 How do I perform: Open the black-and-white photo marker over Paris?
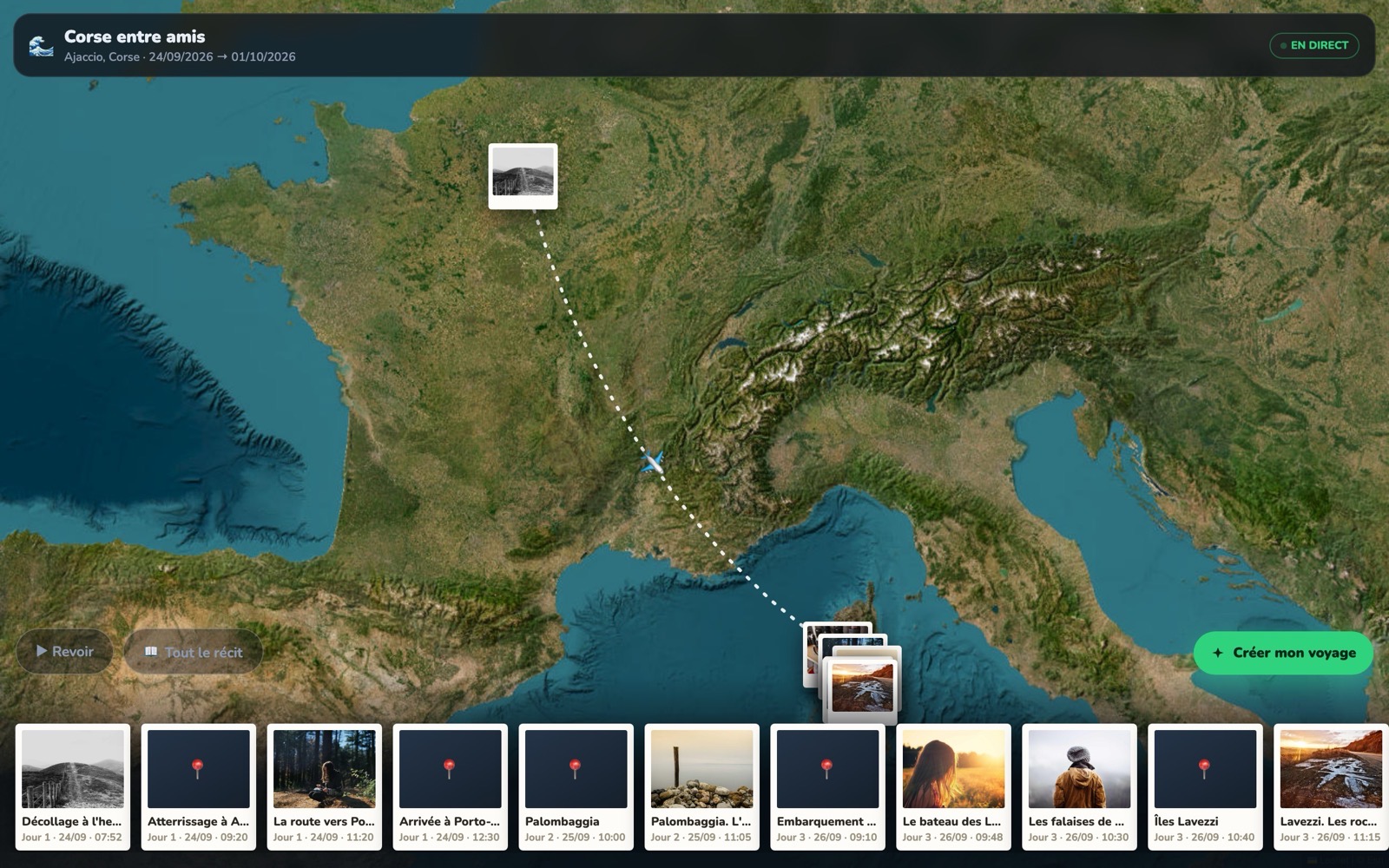[523, 176]
